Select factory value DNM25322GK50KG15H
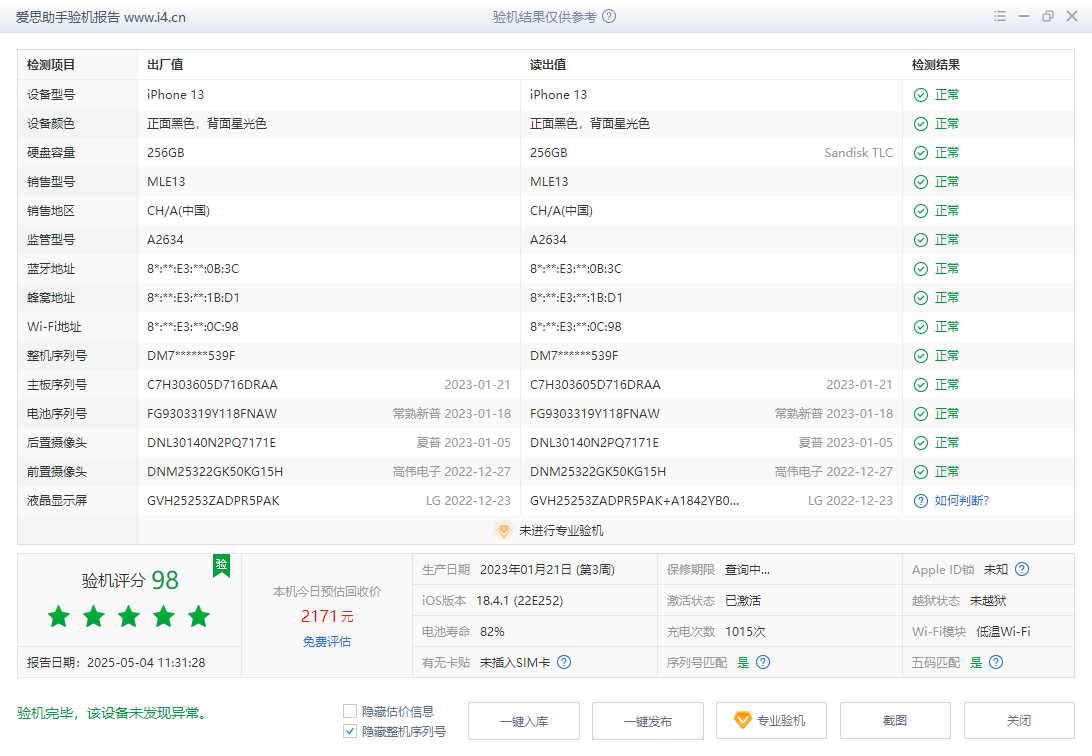 tap(215, 472)
